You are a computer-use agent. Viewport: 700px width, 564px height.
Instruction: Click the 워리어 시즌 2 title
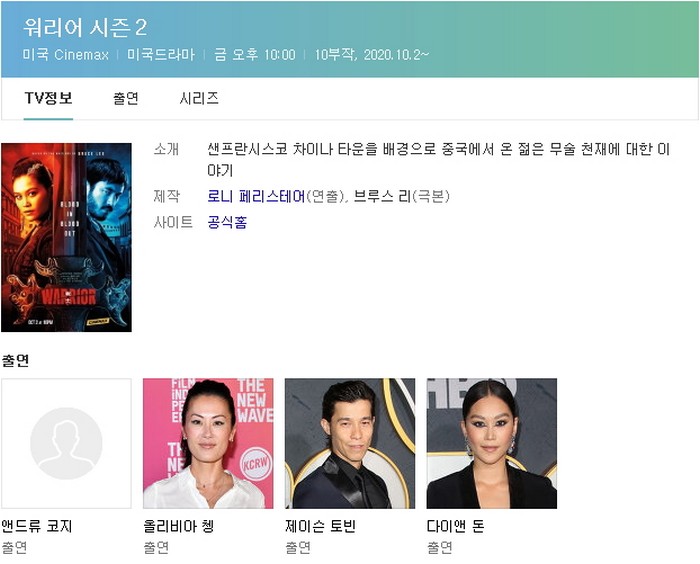pos(85,28)
